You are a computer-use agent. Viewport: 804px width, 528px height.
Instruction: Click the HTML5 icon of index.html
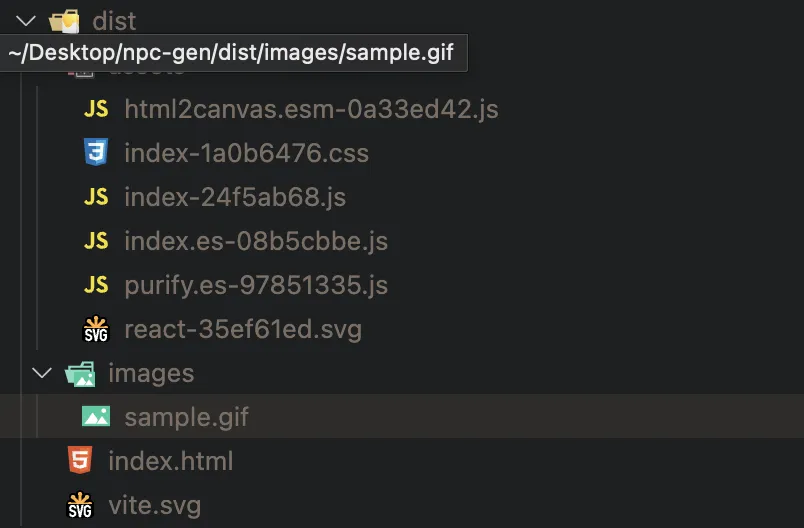coord(80,460)
